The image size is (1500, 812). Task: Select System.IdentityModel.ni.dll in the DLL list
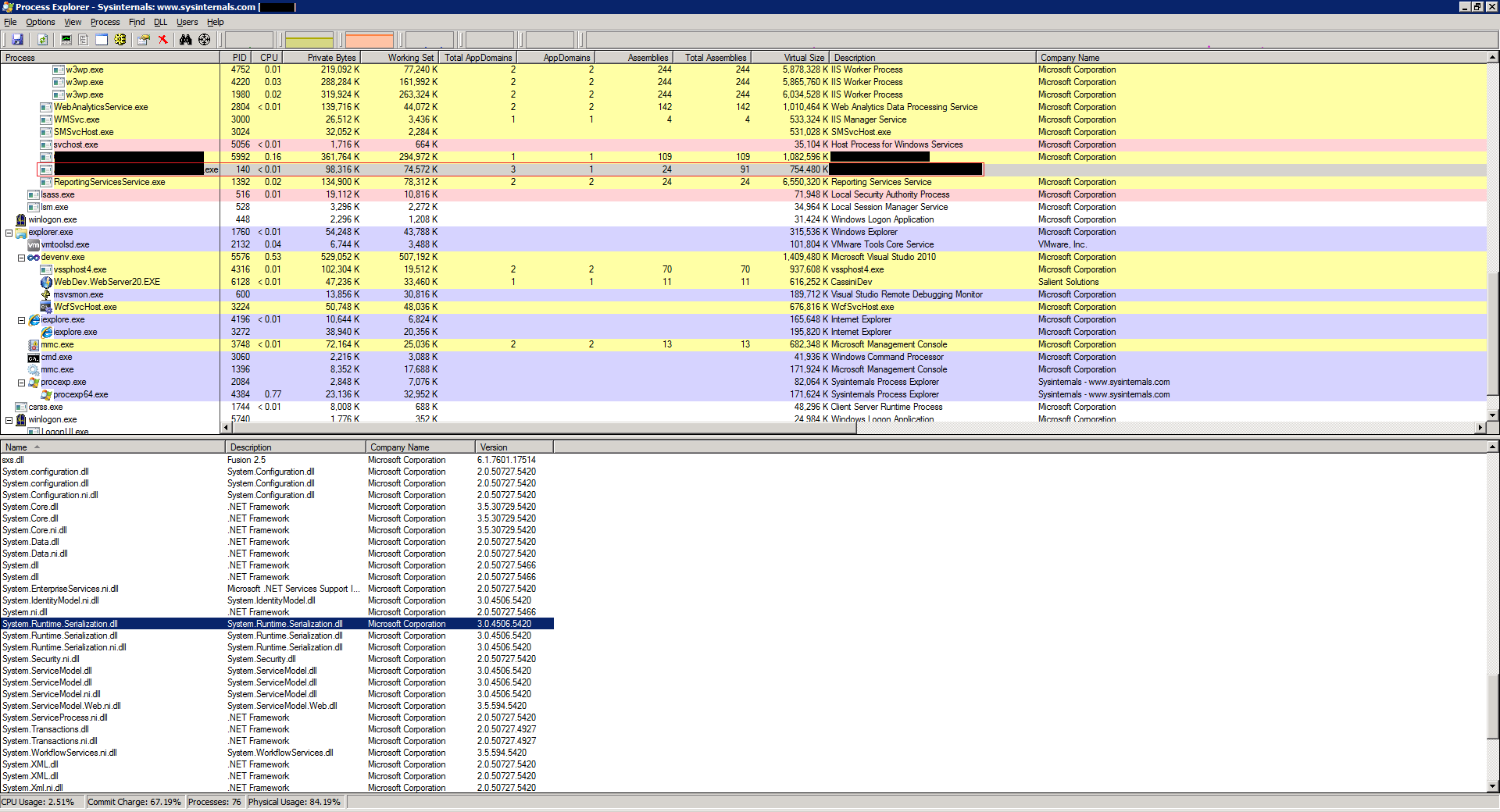click(x=277, y=600)
